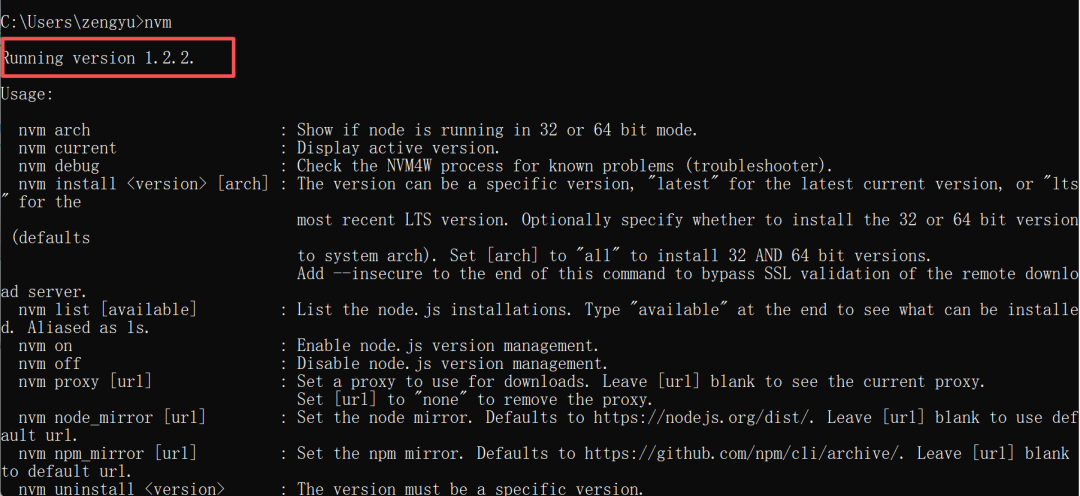This screenshot has width=1080, height=496.
Task: Click the 'nvm on' command text
Action: coord(45,346)
